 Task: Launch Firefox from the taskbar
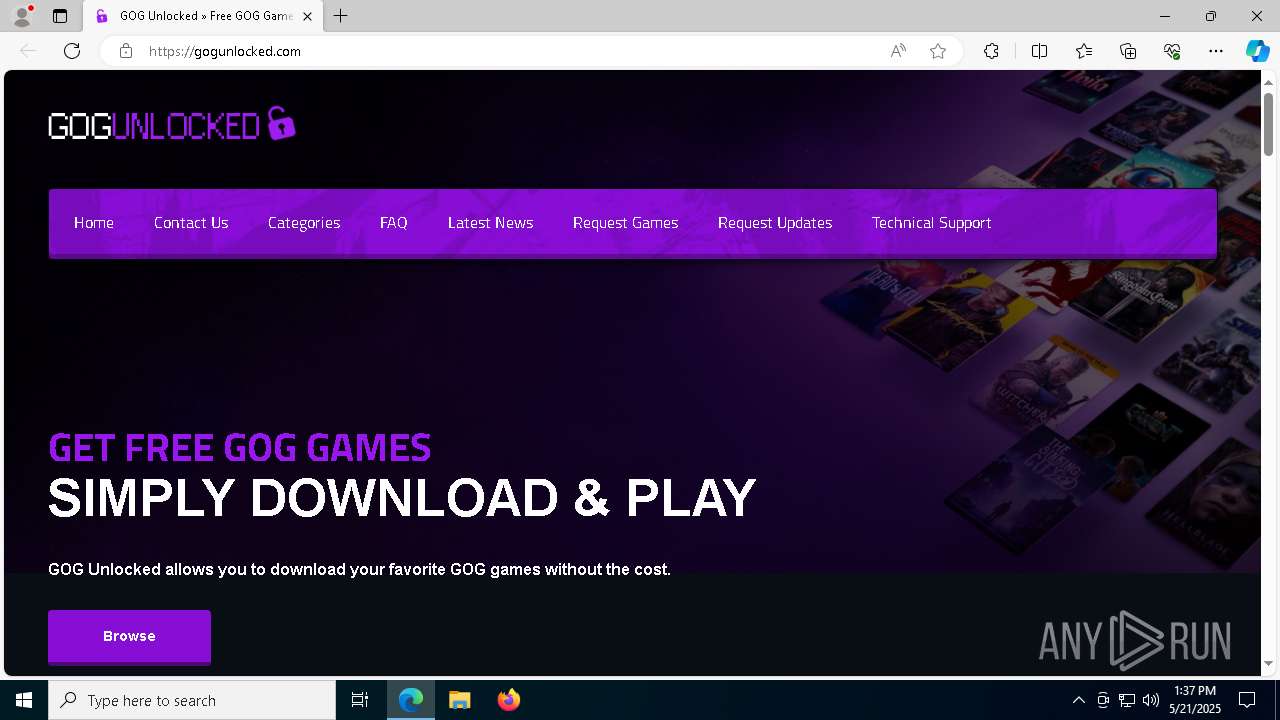[508, 700]
